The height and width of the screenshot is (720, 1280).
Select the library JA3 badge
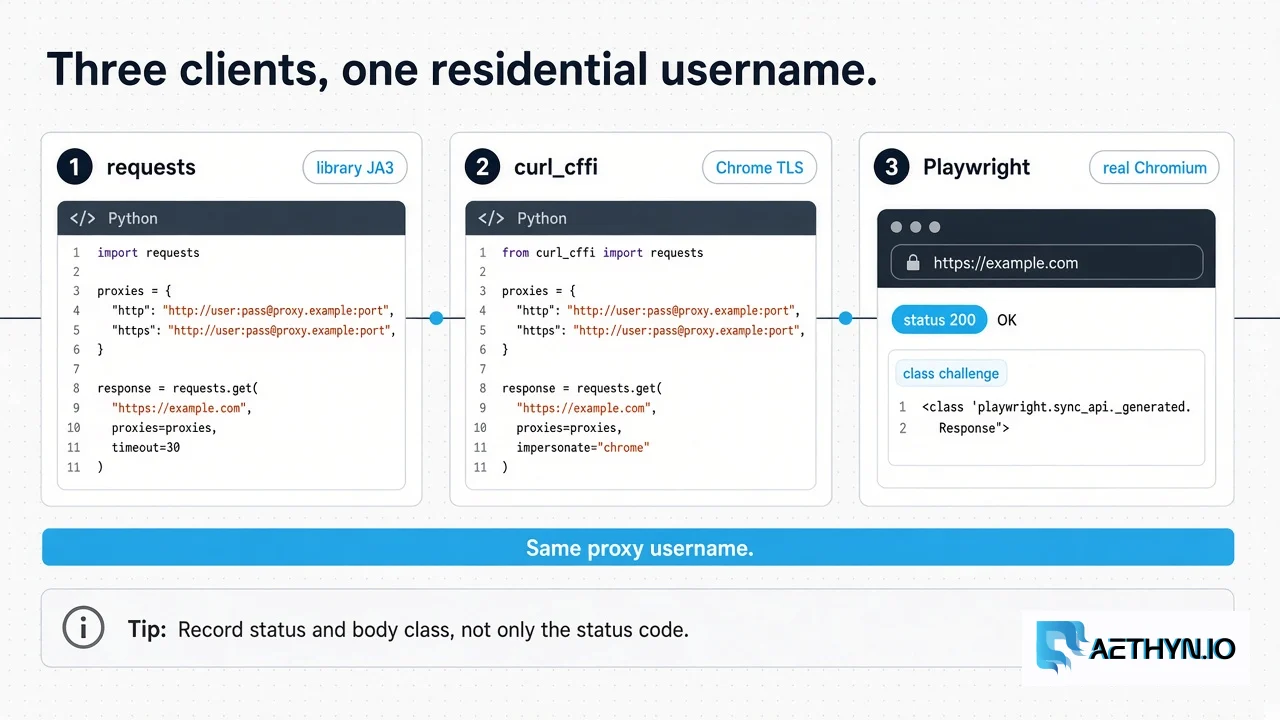pos(355,168)
